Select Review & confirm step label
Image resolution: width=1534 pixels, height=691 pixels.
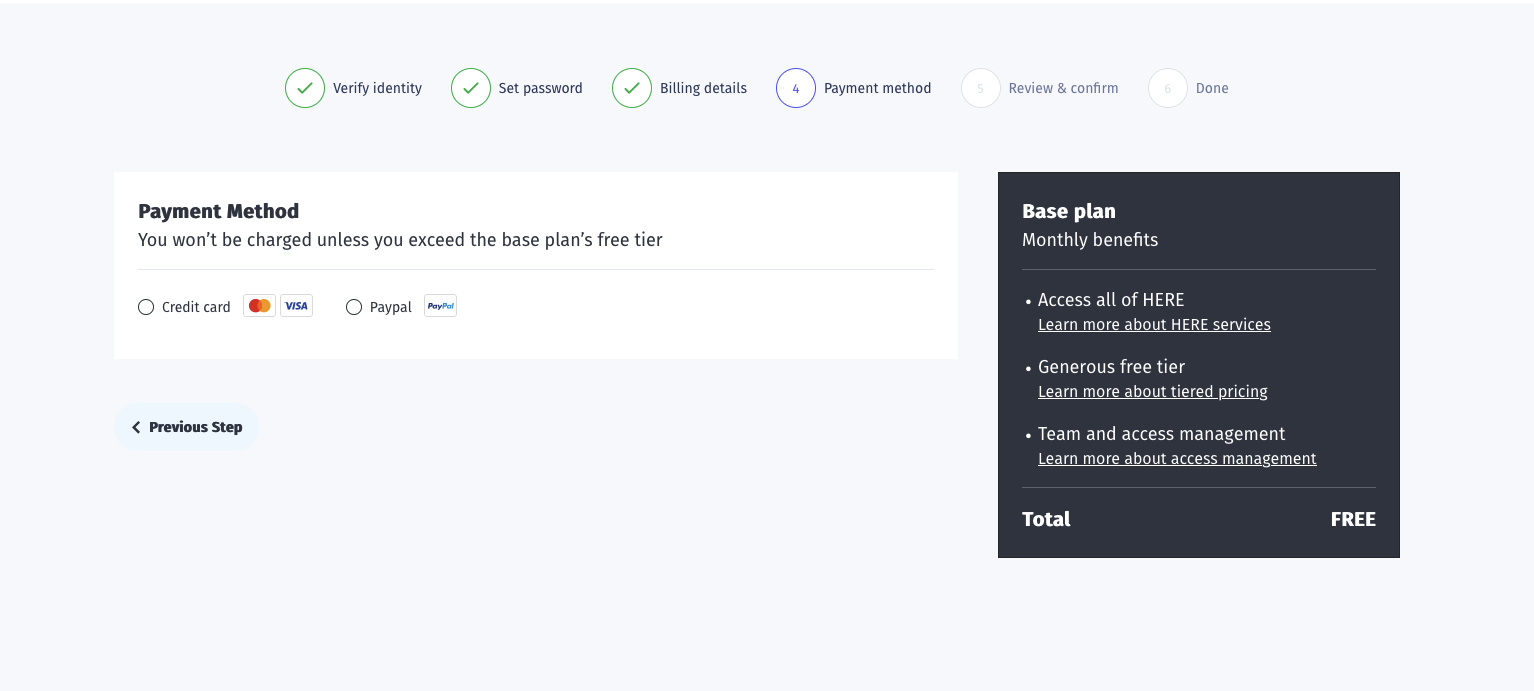coord(1064,88)
